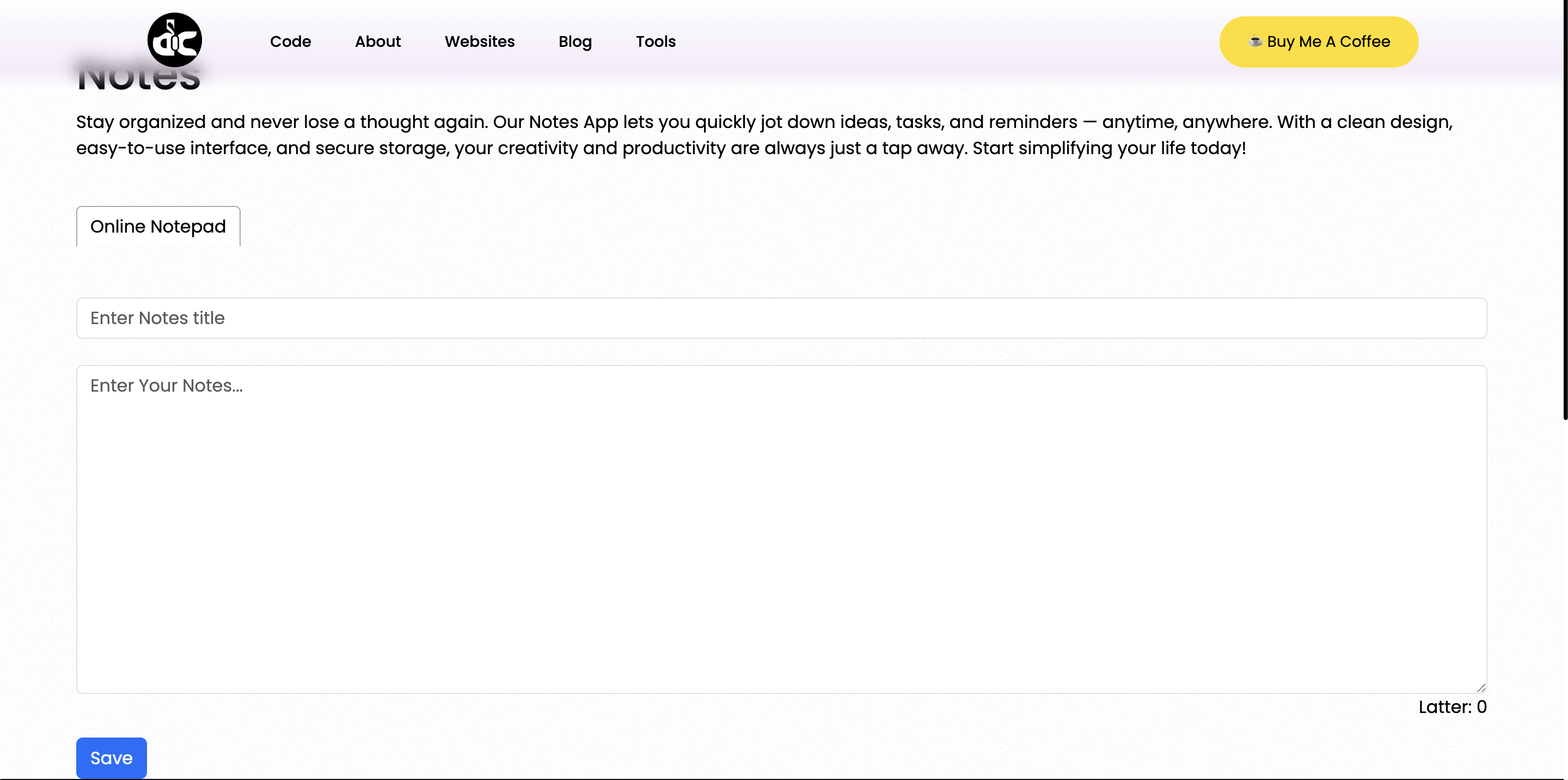Click the notes textarea resize handle
This screenshot has height=780, width=1568.
(1480, 687)
